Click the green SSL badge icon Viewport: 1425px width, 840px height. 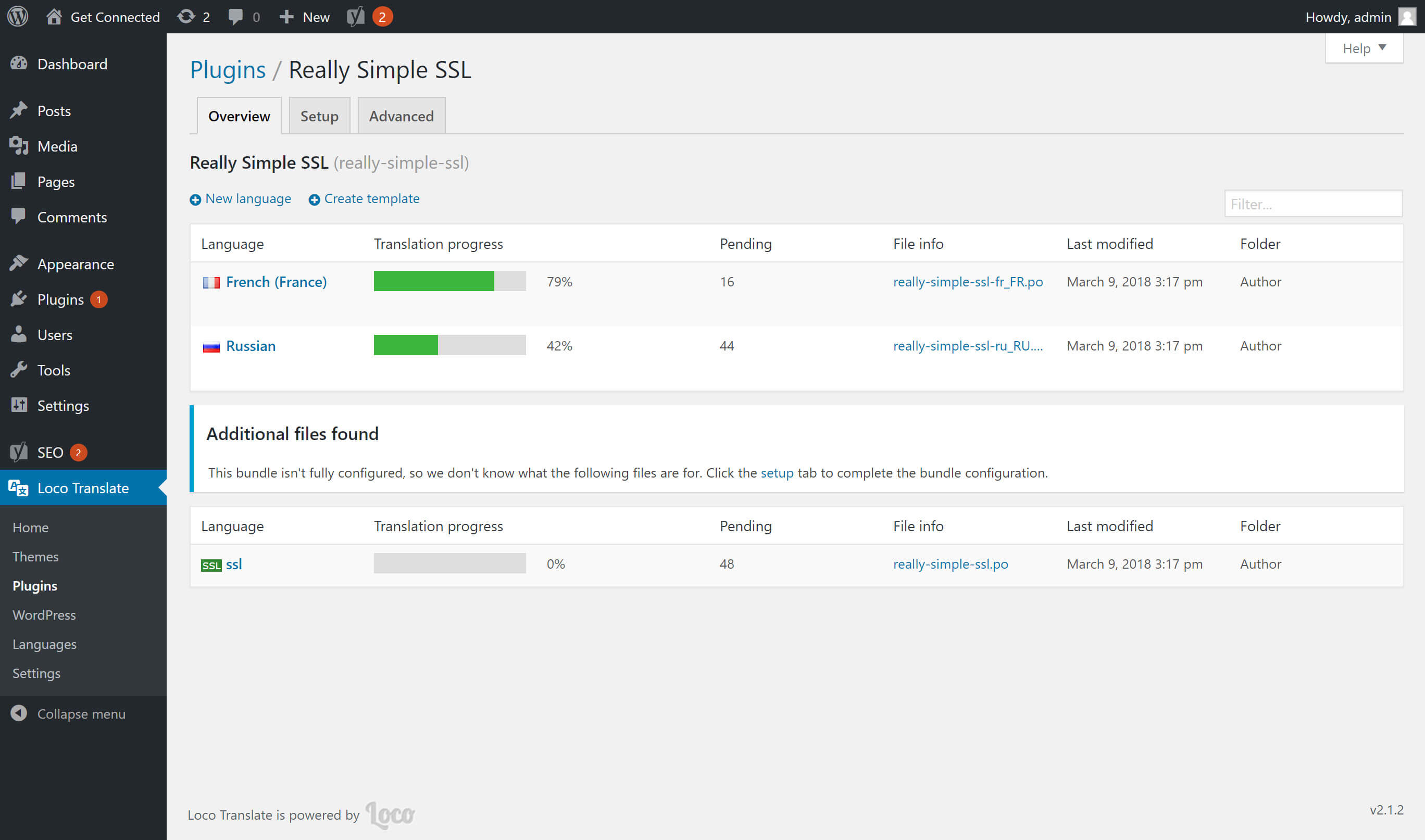[211, 565]
